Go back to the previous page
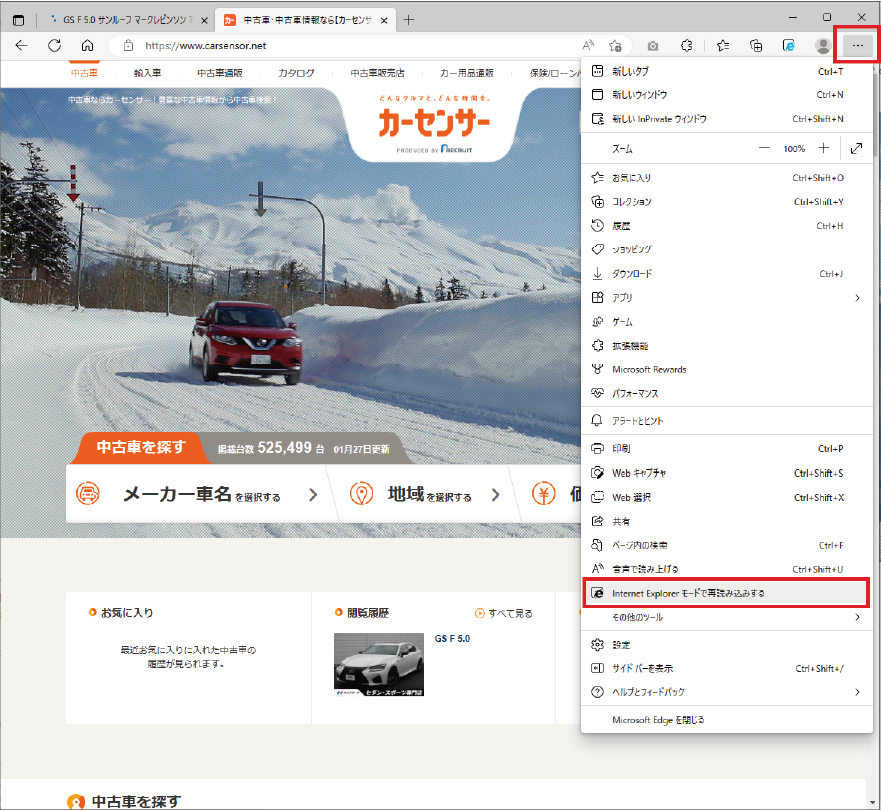The height and width of the screenshot is (811, 881). pos(21,46)
